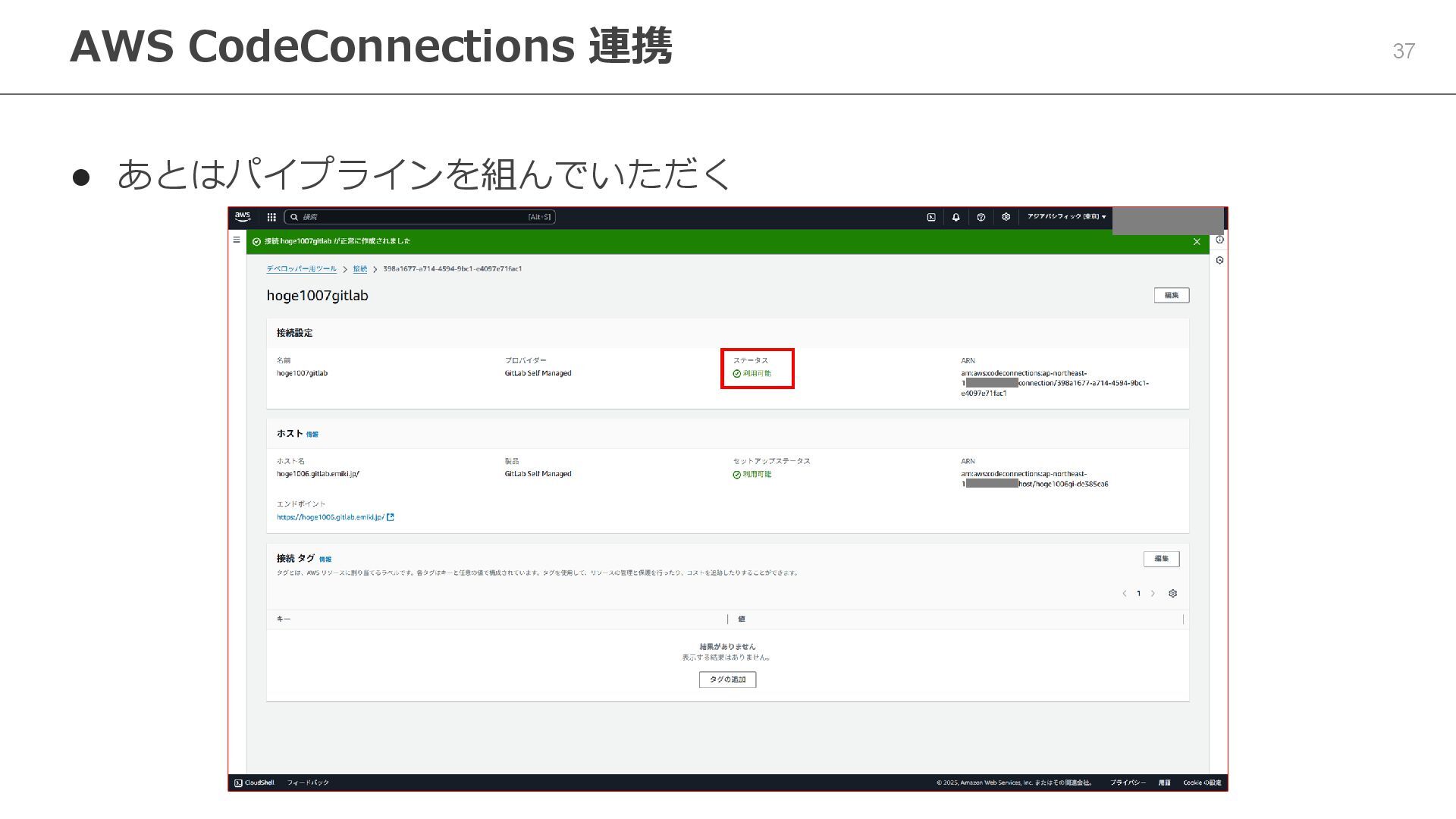Open CloudShell in the footer bar
This screenshot has width=1456, height=819.
[255, 783]
